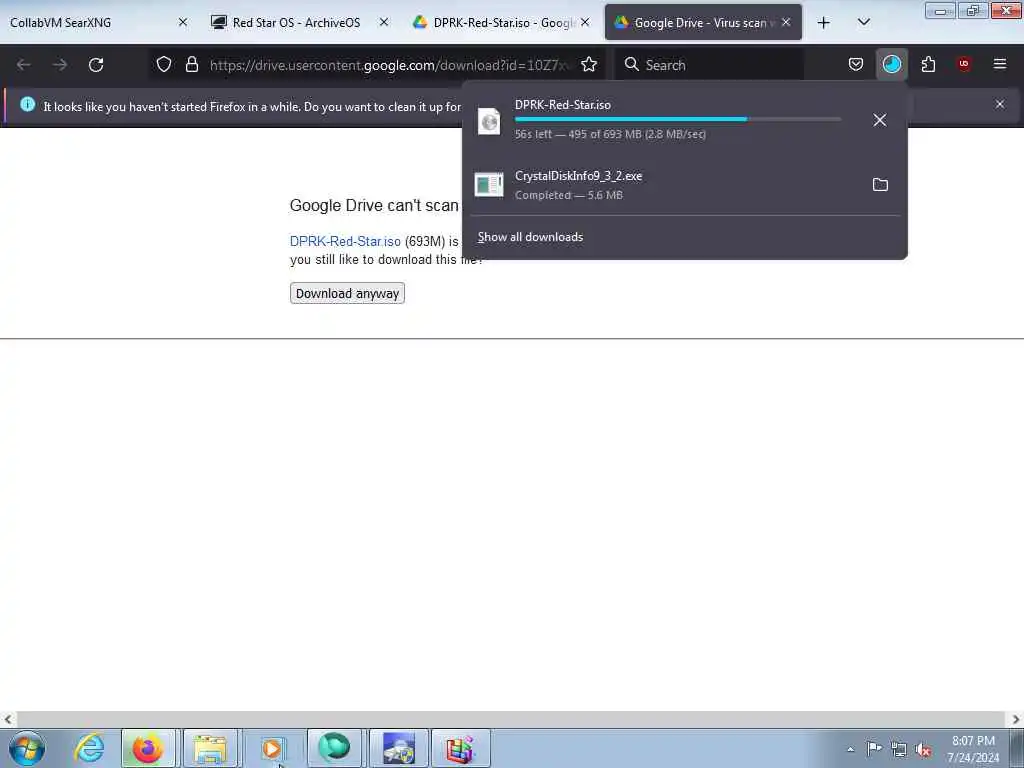Open the Firefox application hamburger menu
This screenshot has width=1024, height=768.
(1000, 64)
